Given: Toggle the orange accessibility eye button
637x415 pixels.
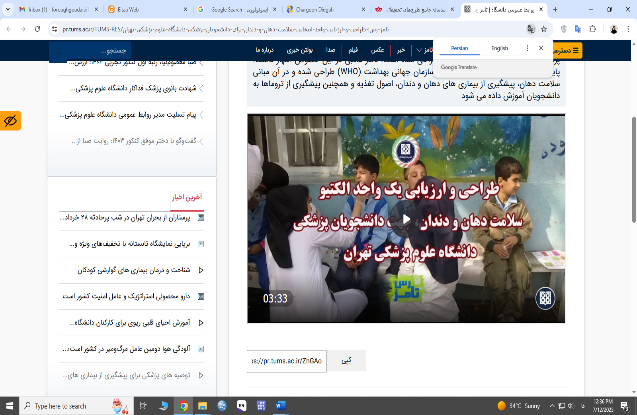Looking at the screenshot, I should click(x=10, y=121).
